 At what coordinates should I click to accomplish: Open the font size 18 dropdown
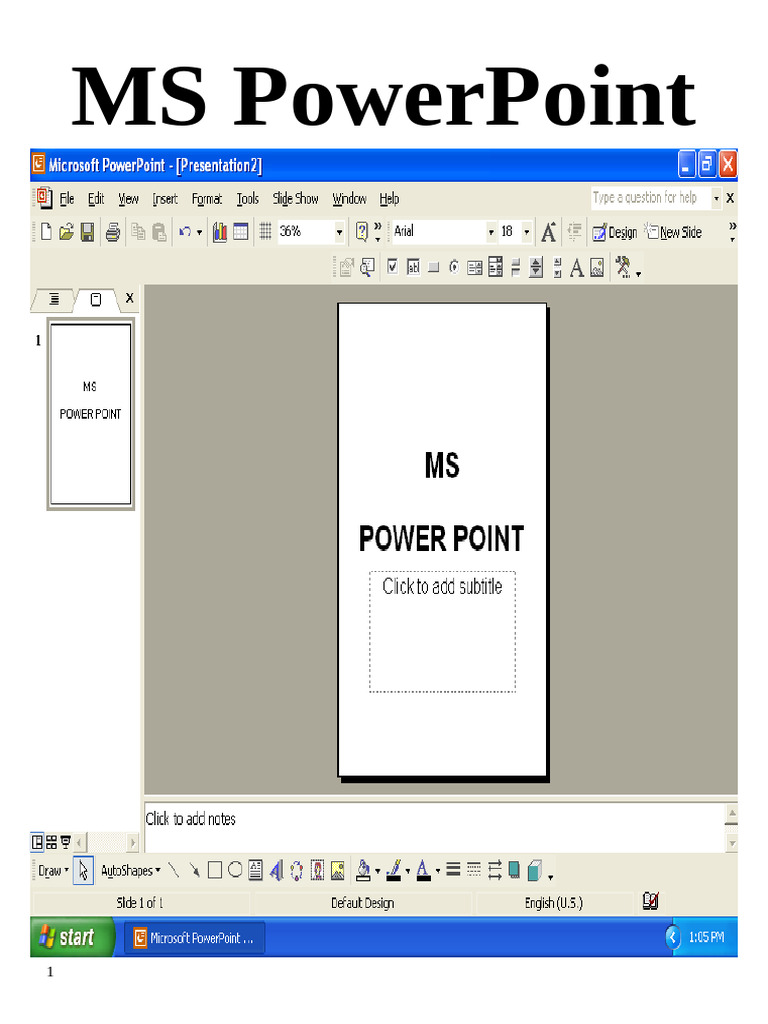pos(527,232)
